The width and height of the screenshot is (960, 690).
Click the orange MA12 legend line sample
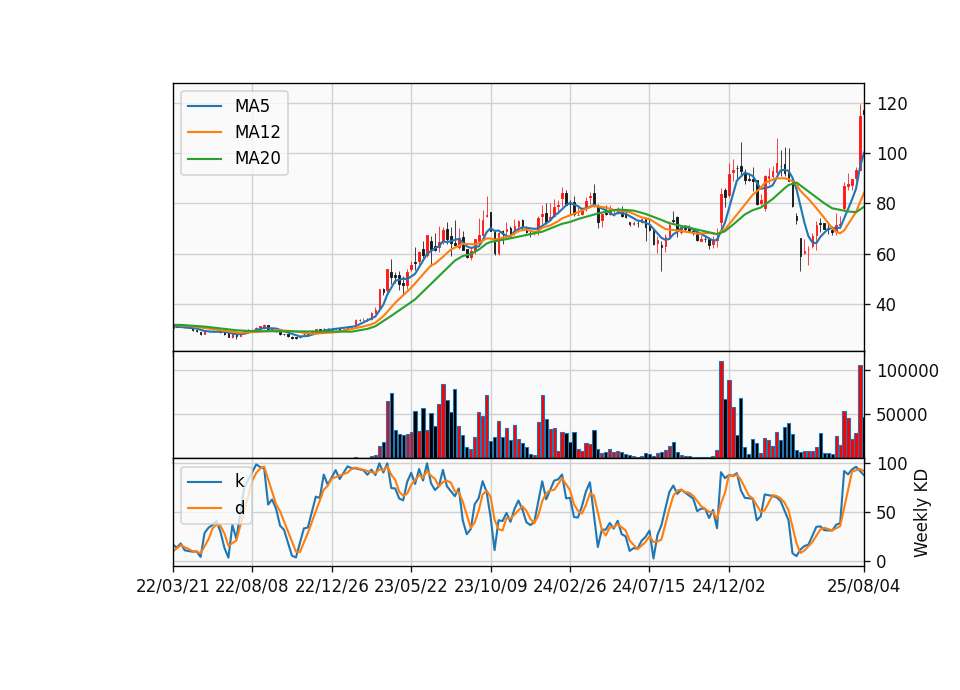[204, 132]
